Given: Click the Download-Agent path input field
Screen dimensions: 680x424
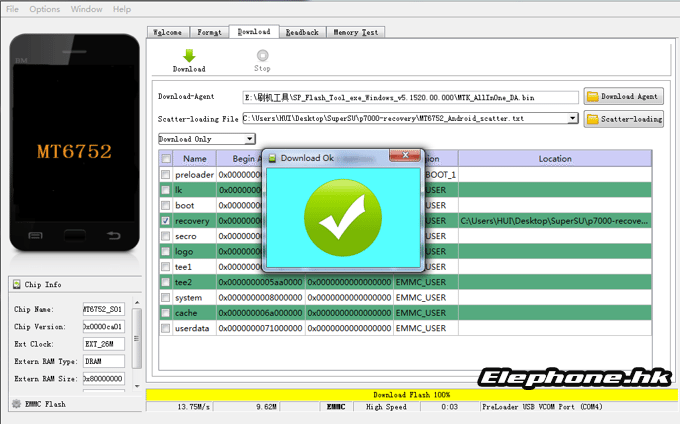Looking at the screenshot, I should pos(410,97).
